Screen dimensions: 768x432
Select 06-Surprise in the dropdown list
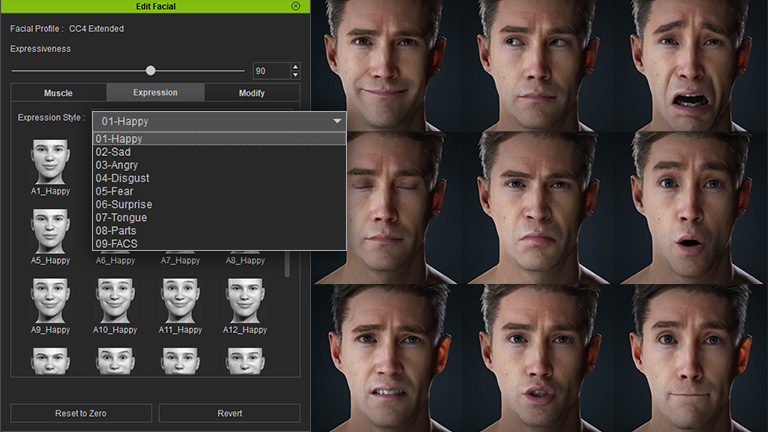click(x=124, y=204)
